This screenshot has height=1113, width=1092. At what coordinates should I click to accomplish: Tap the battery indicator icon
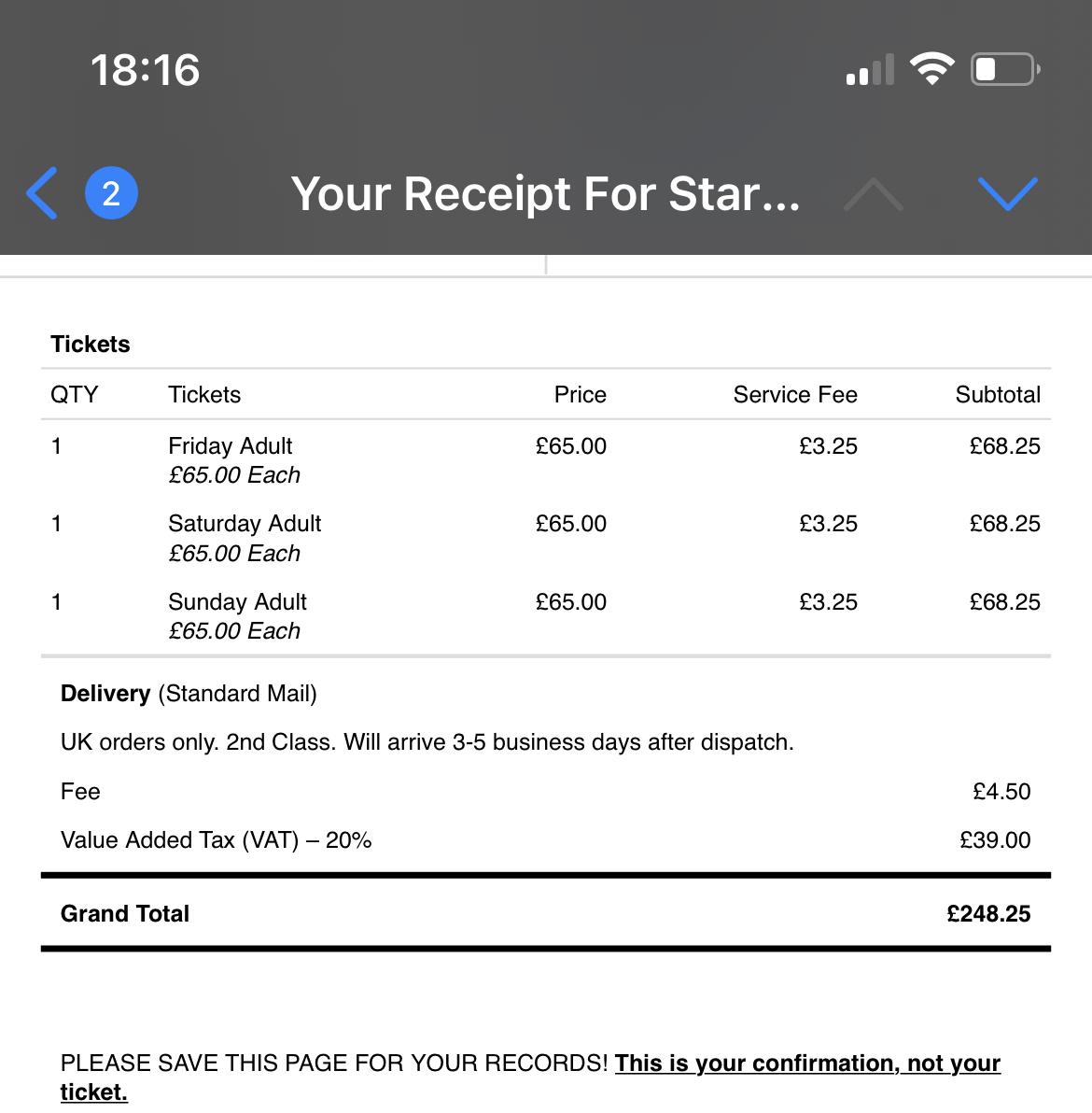(x=1005, y=69)
